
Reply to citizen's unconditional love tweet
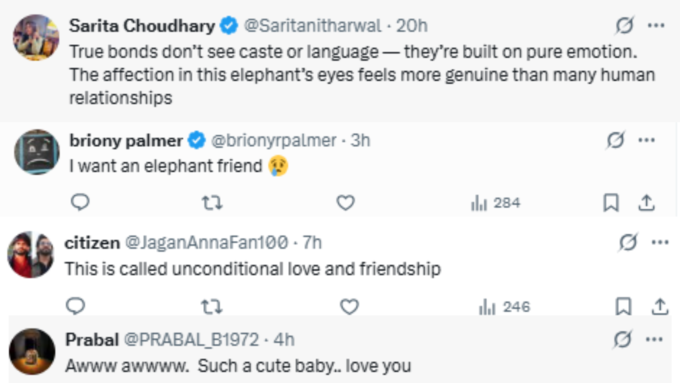(x=75, y=306)
